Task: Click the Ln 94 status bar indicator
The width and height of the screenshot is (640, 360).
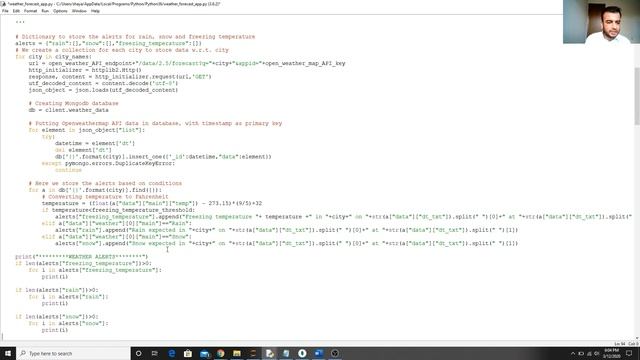Action: point(620,344)
